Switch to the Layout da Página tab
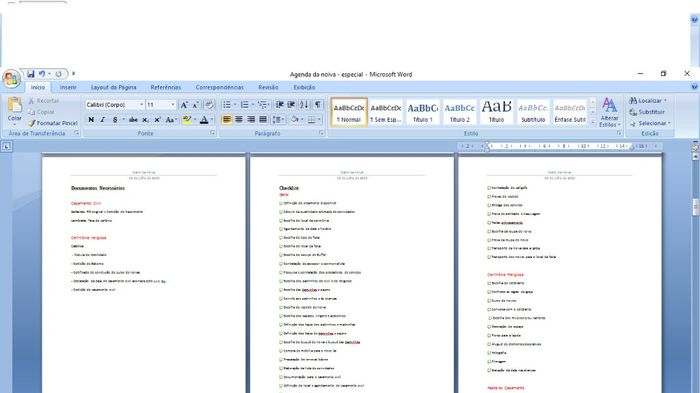The image size is (700, 393). 113,88
